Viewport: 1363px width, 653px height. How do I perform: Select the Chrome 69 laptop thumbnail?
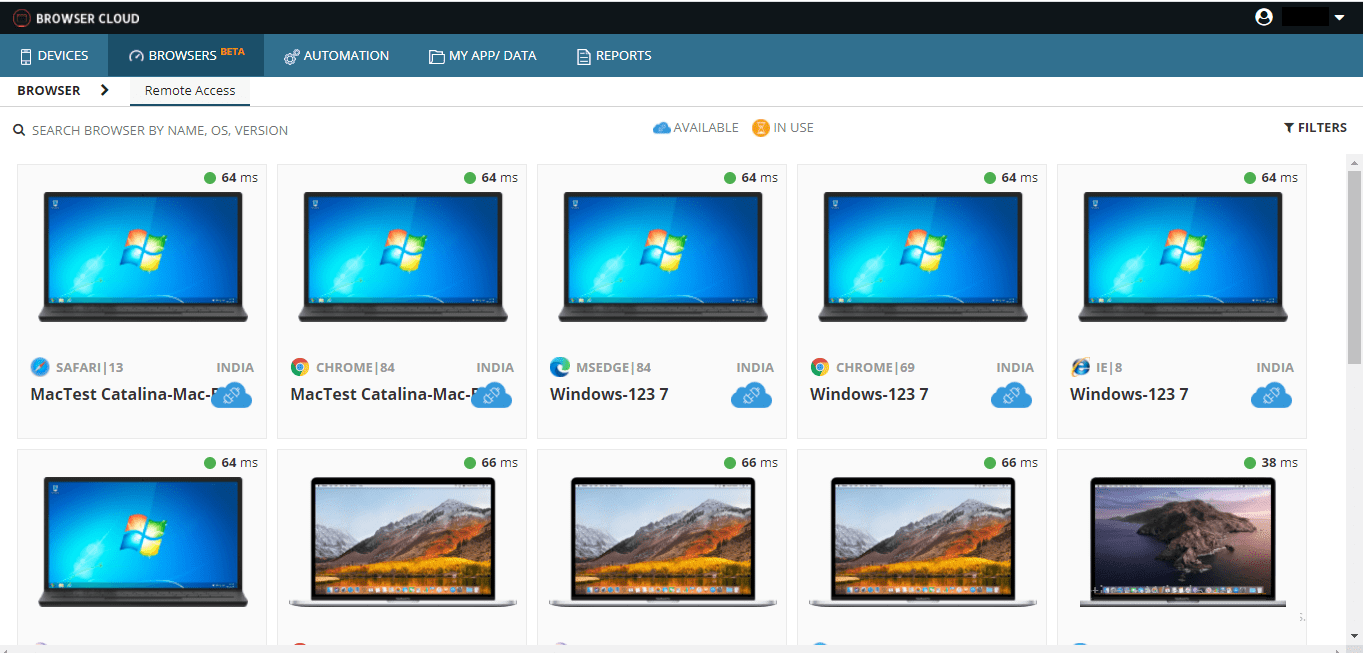[x=923, y=257]
